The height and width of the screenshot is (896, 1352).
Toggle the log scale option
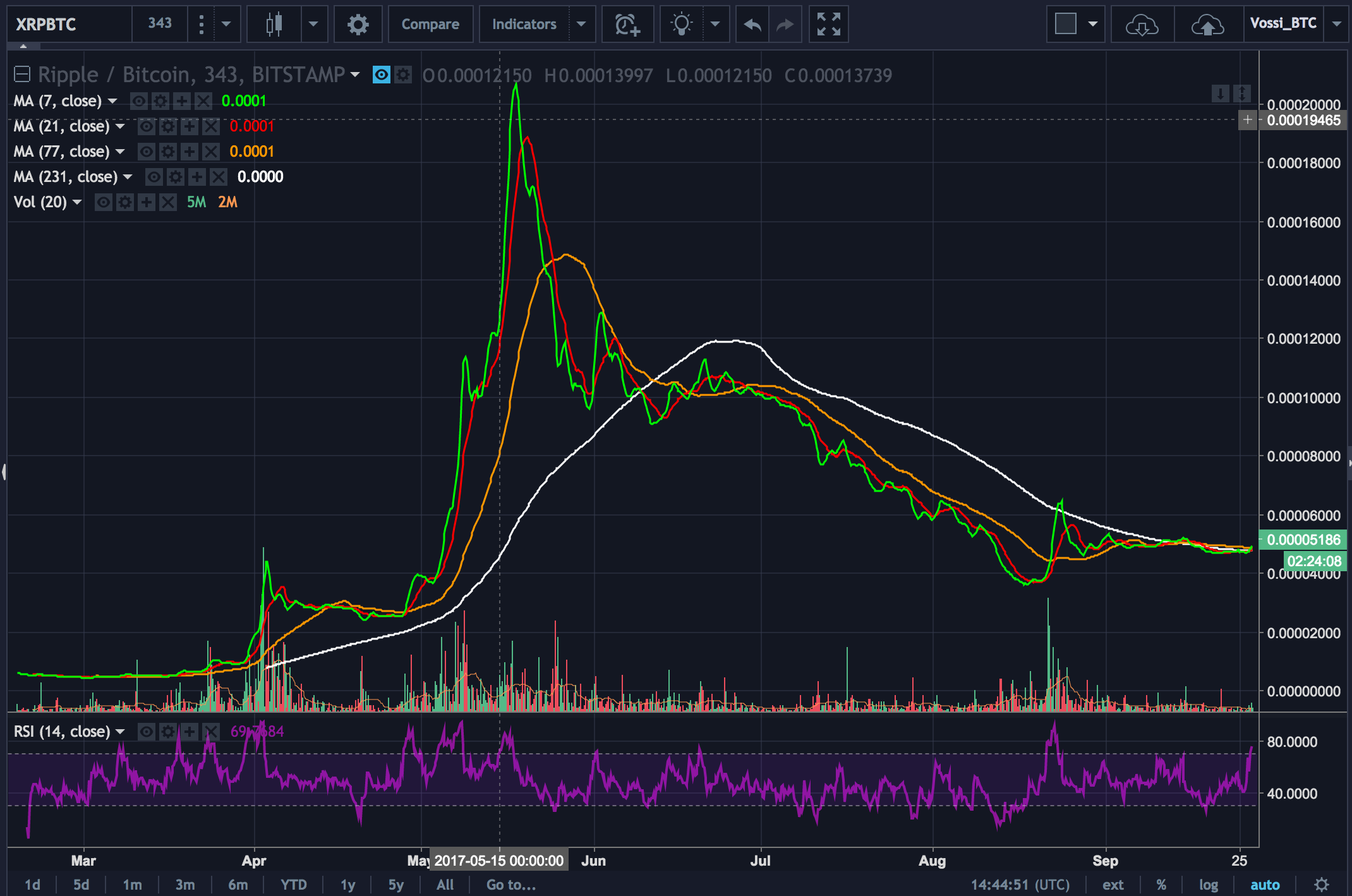1208,885
